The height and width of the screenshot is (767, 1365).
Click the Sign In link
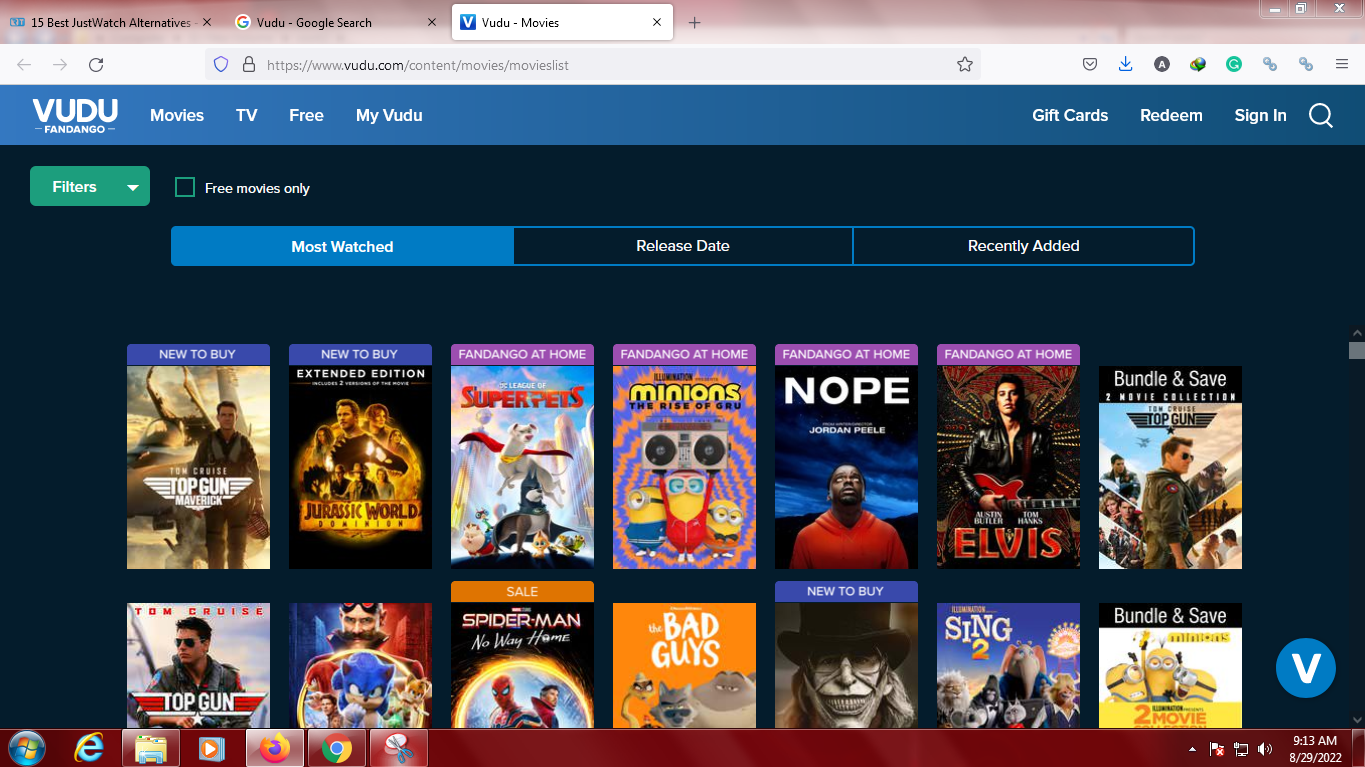1260,115
